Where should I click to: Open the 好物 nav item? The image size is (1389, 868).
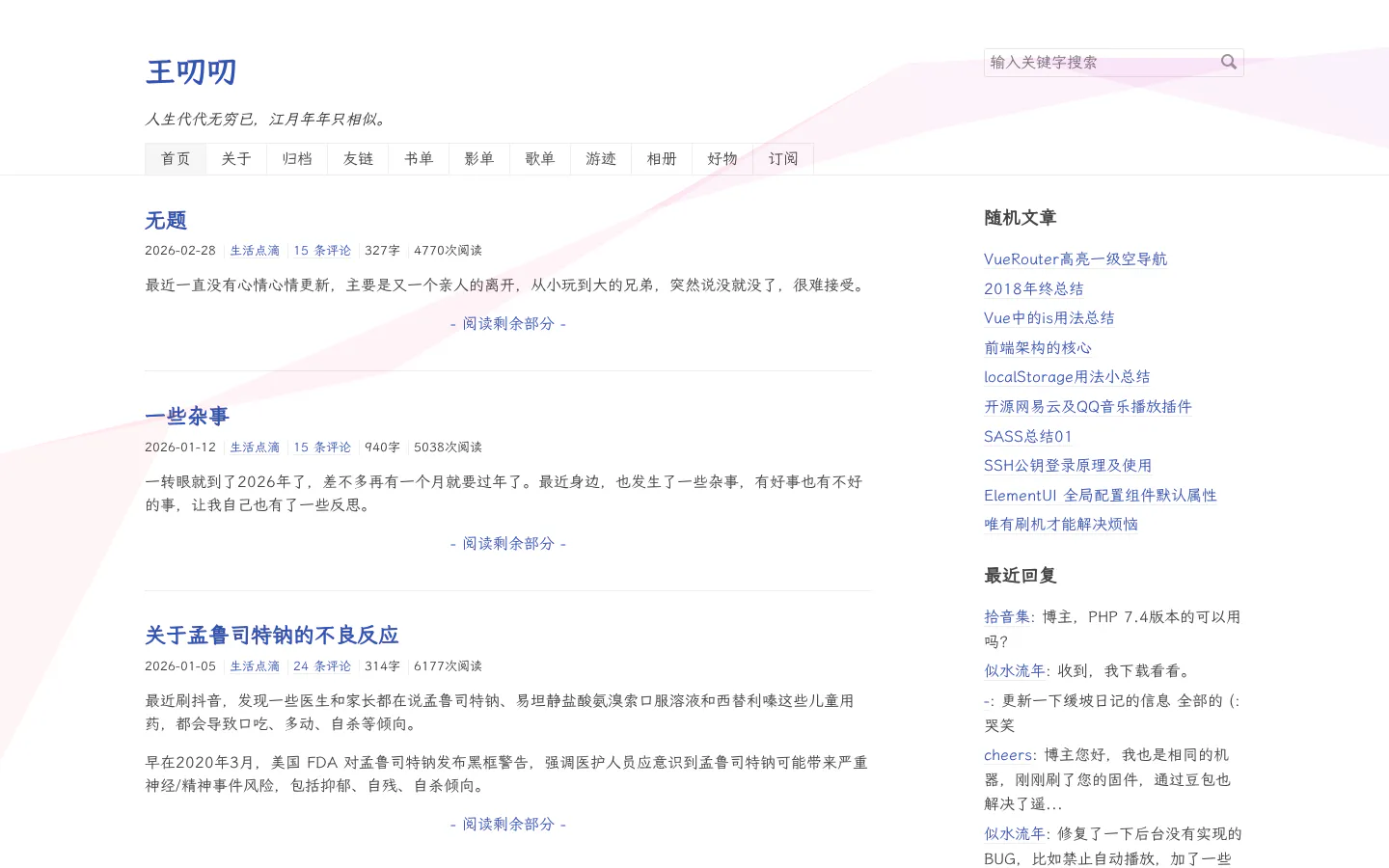click(722, 159)
